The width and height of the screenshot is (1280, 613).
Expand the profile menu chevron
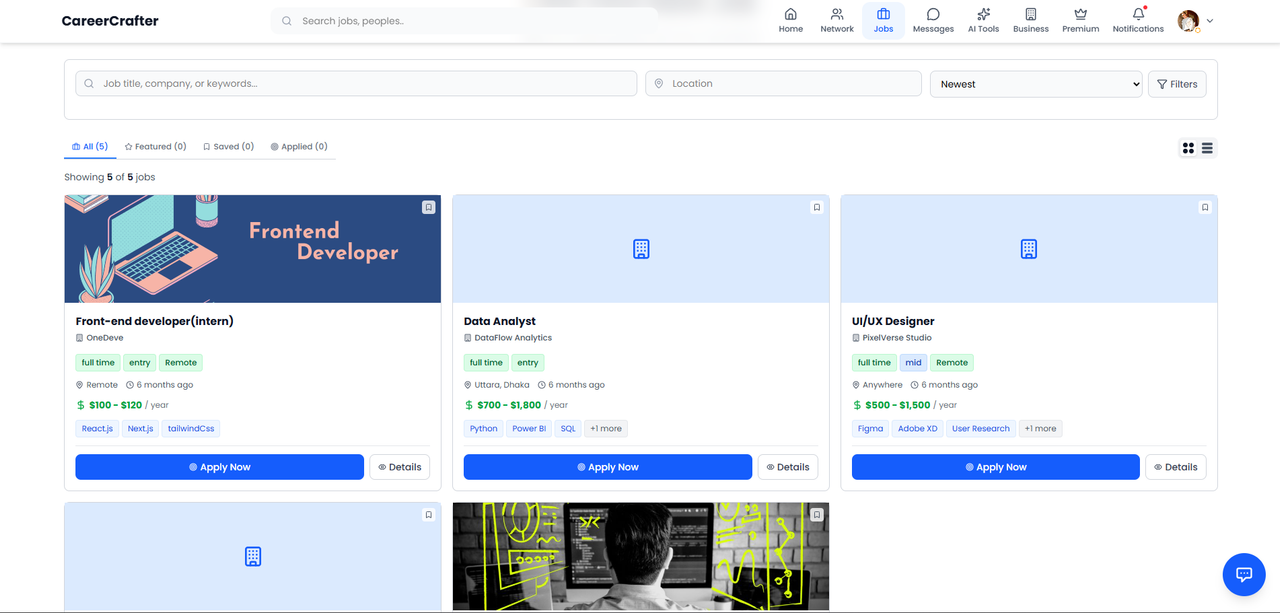(x=1210, y=21)
